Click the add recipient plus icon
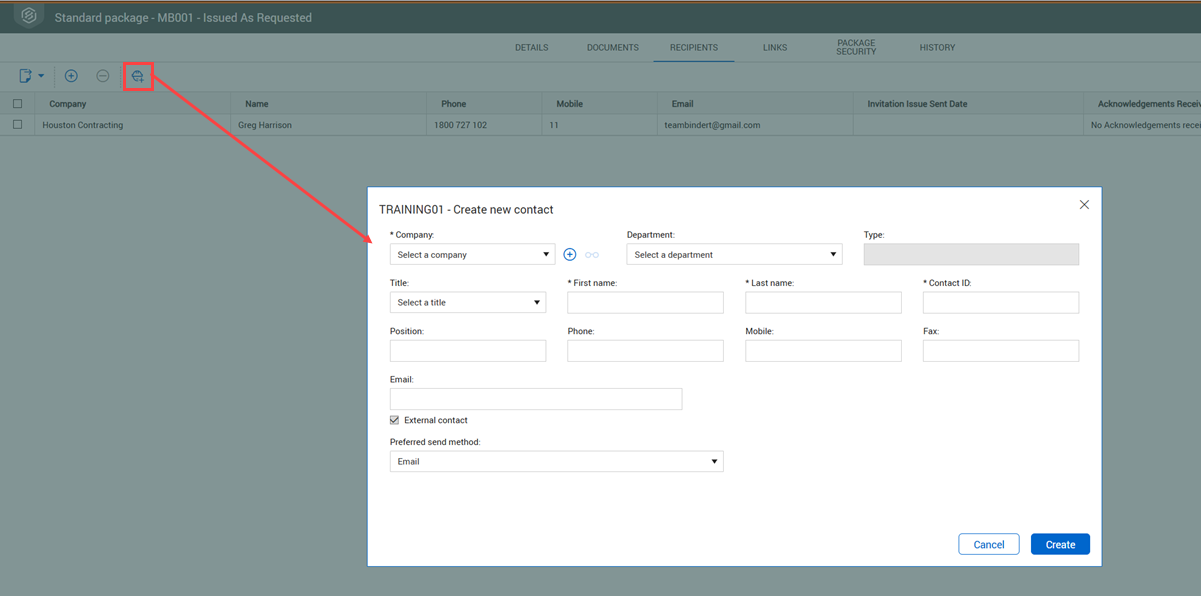 click(71, 76)
